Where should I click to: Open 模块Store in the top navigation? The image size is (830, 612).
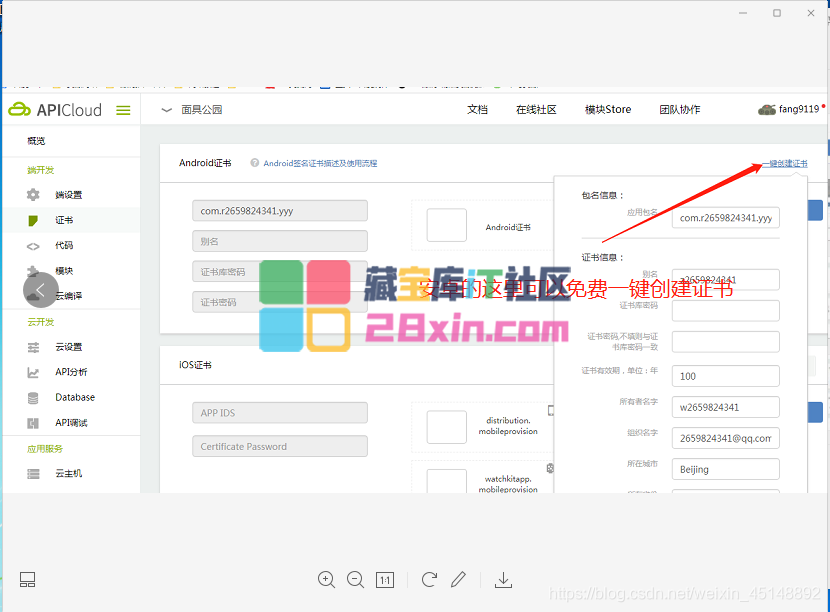tap(608, 110)
